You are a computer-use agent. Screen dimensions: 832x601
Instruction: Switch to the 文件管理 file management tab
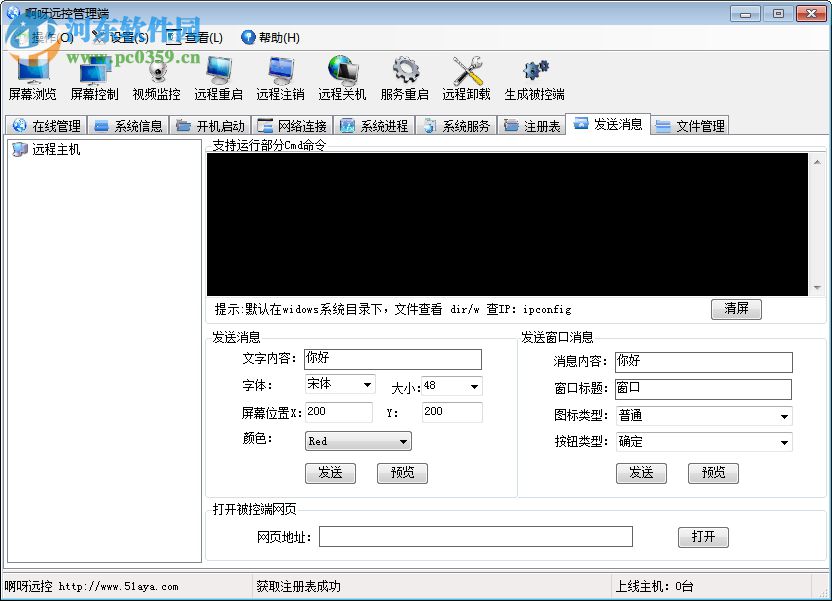[690, 124]
